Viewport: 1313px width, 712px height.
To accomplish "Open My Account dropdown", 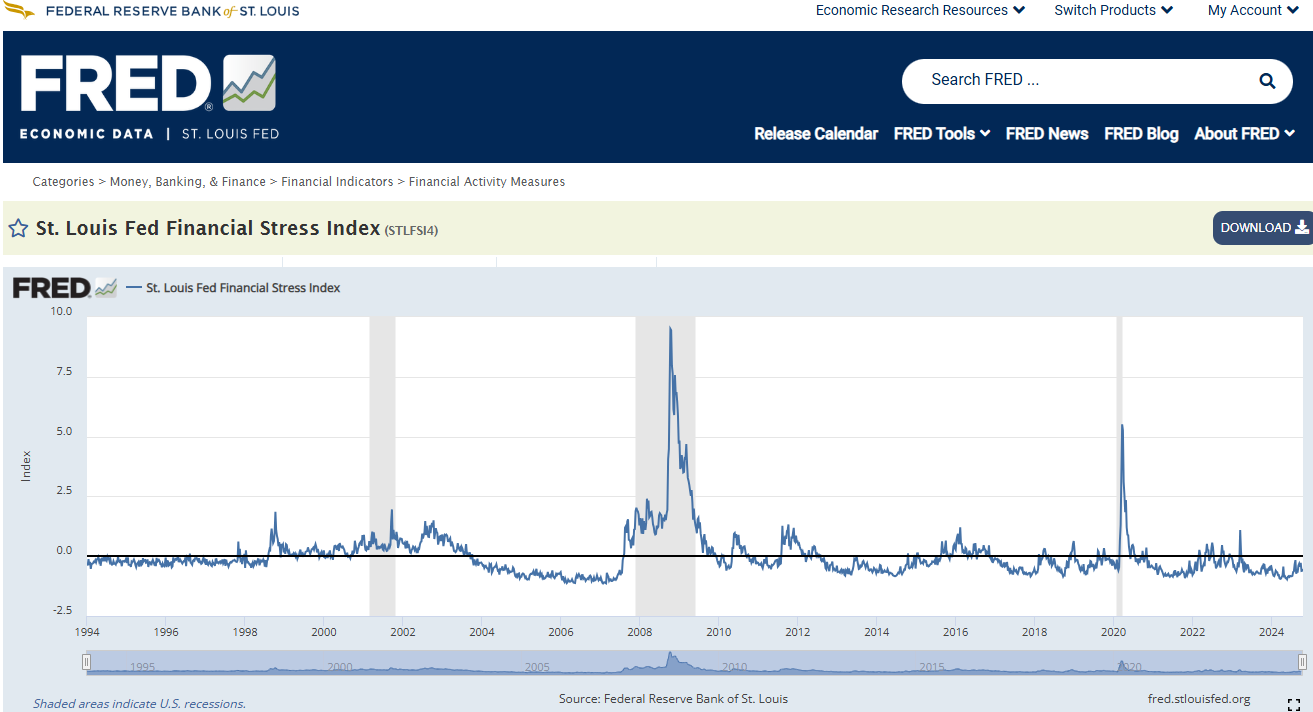I will pos(1253,10).
